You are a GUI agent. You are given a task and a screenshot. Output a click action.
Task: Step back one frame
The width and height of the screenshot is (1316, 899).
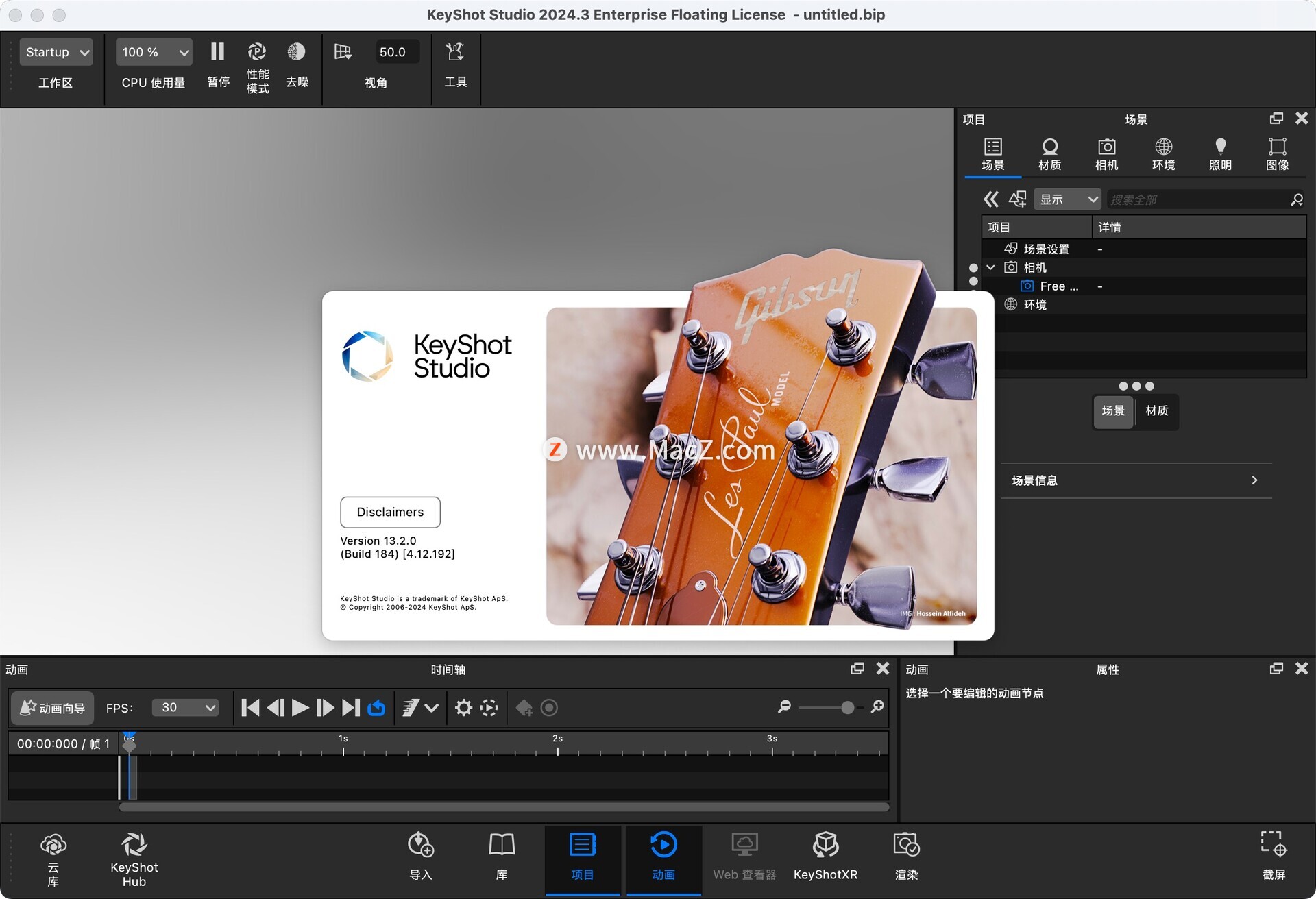[x=276, y=708]
